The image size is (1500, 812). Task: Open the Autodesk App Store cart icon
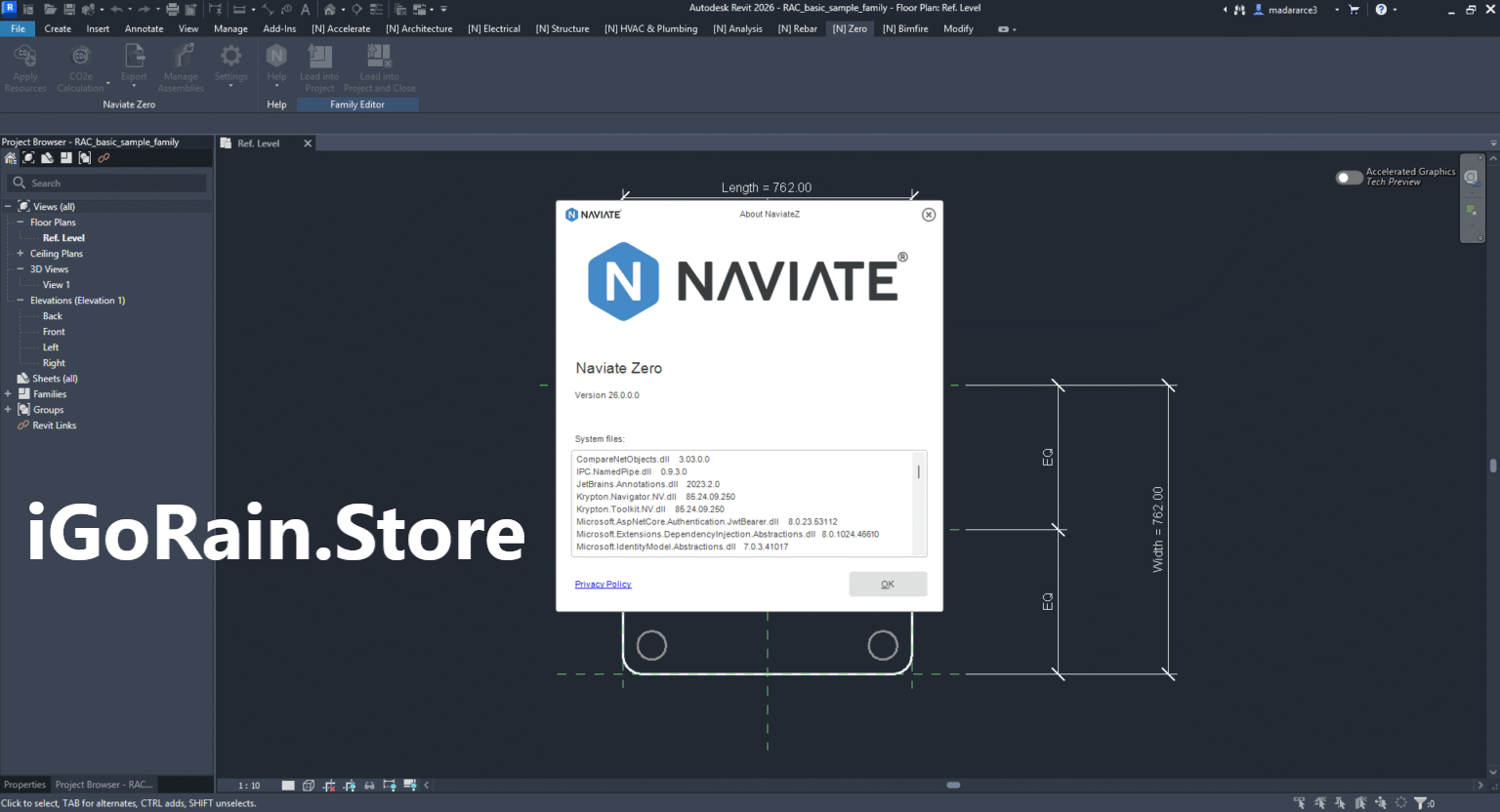1354,10
